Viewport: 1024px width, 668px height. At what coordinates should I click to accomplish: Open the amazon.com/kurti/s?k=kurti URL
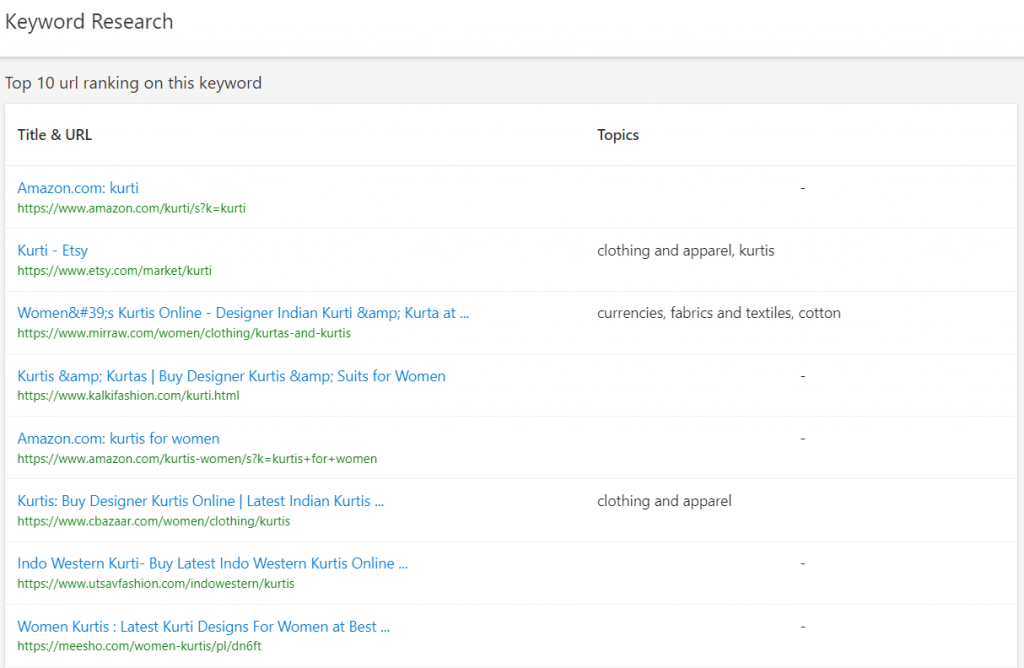(131, 208)
